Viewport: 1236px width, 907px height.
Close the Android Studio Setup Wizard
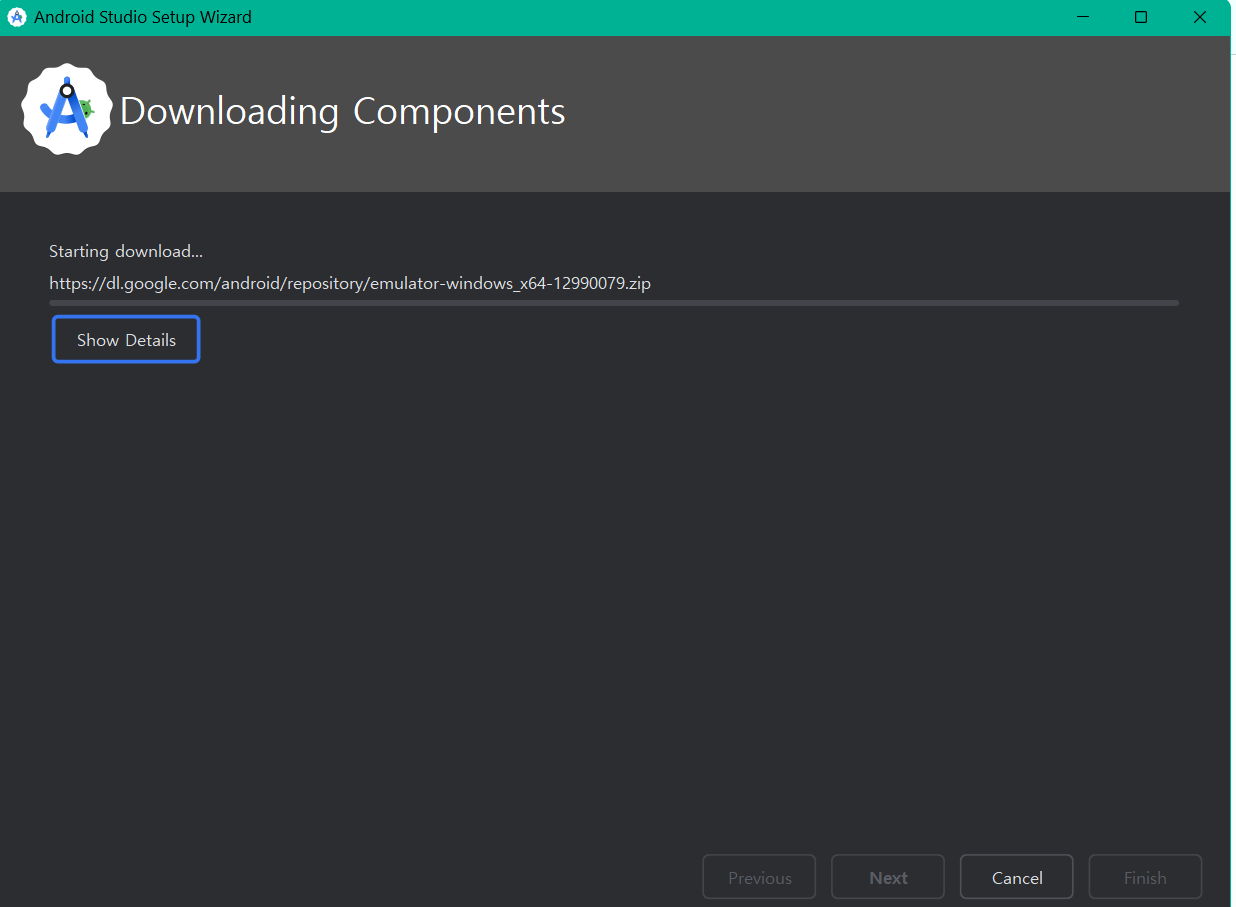[x=1200, y=17]
